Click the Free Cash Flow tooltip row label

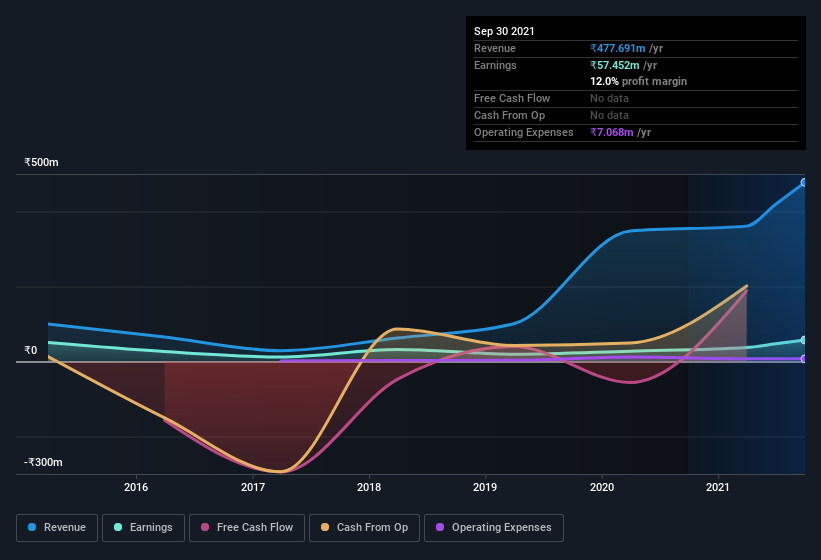point(512,98)
